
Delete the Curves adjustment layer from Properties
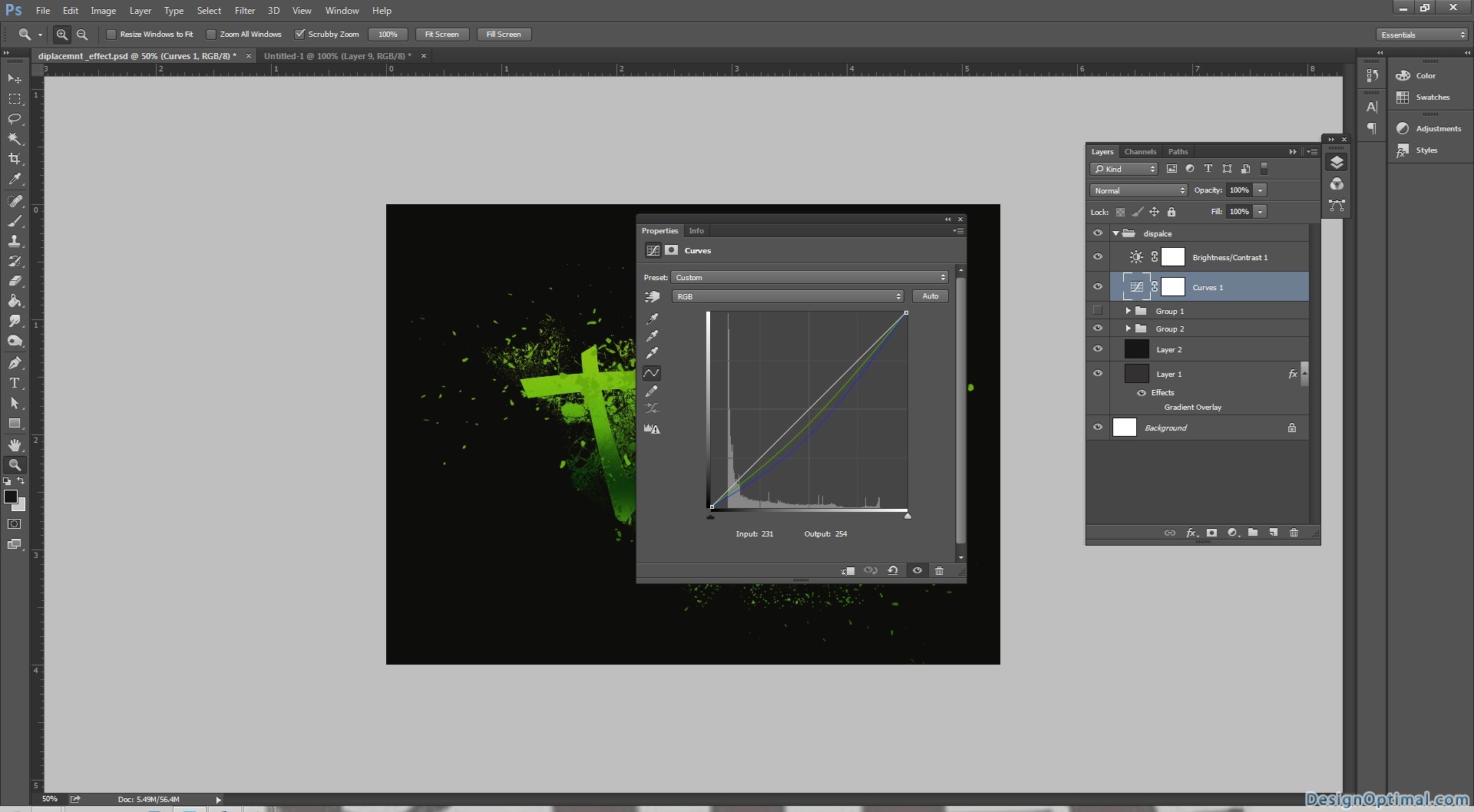[x=939, y=571]
